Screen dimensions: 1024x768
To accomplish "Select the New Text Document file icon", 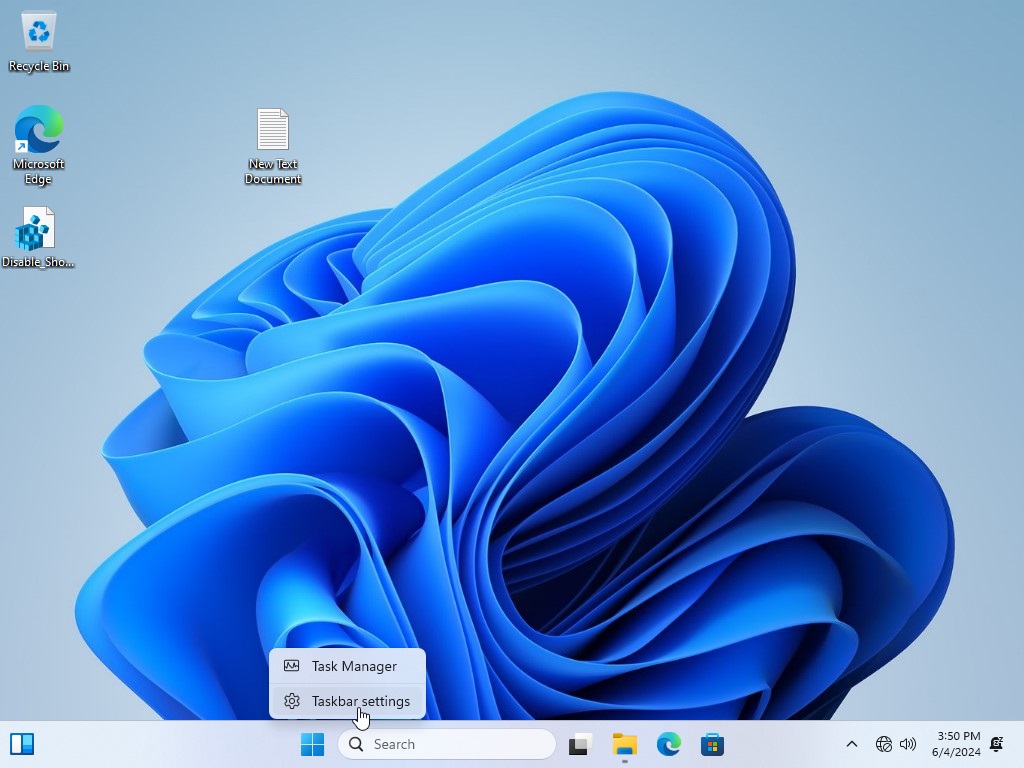I will 273,146.
